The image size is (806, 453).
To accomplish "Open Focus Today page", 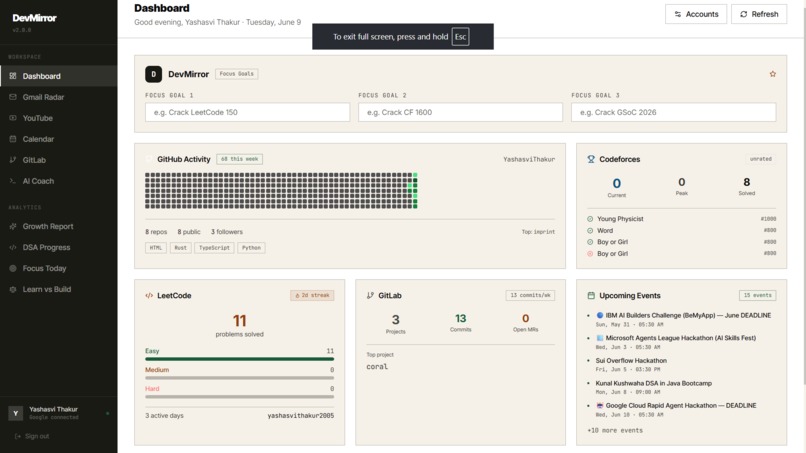I will coord(59,268).
